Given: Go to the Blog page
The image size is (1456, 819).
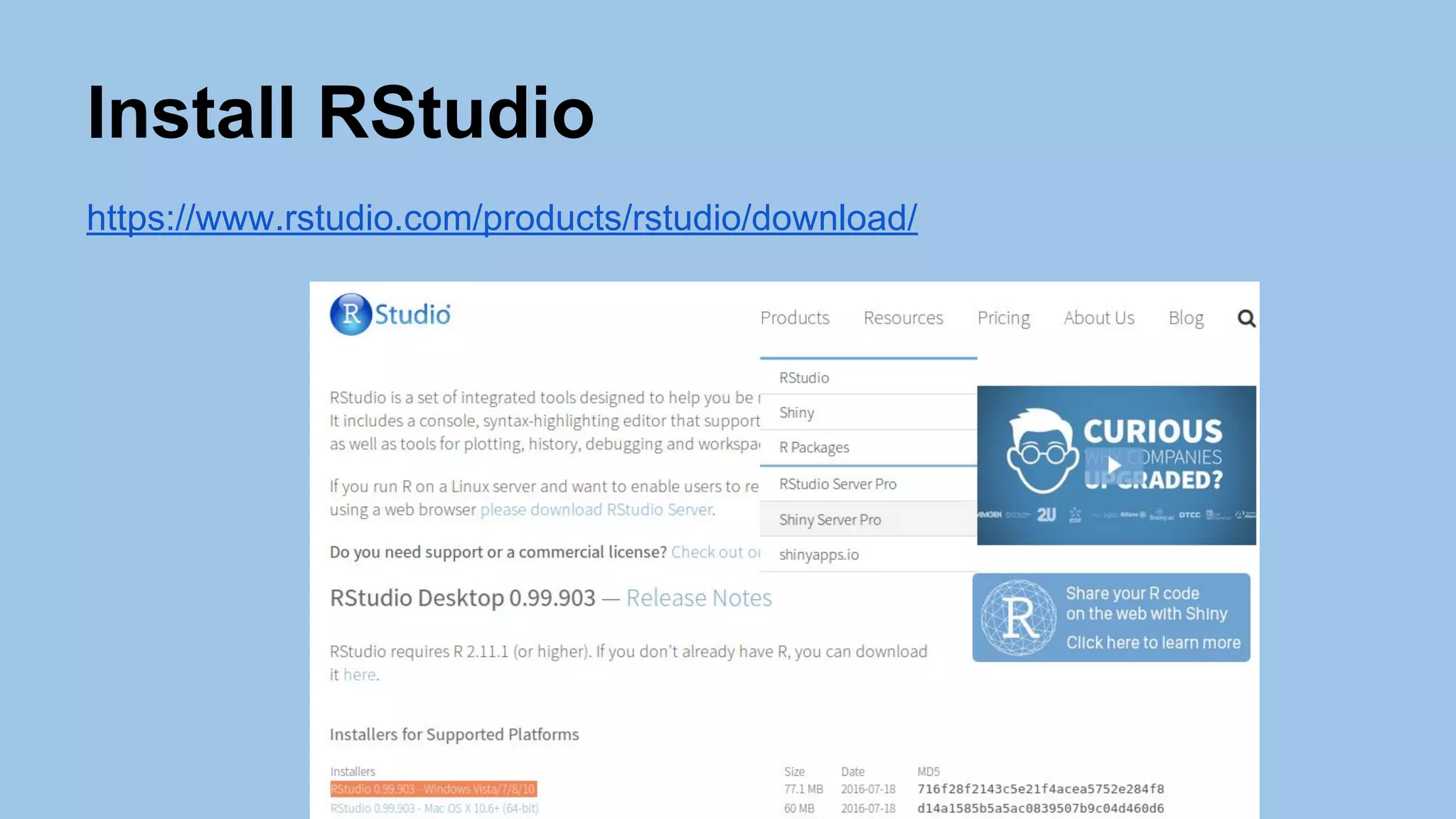Looking at the screenshot, I should coord(1186,318).
